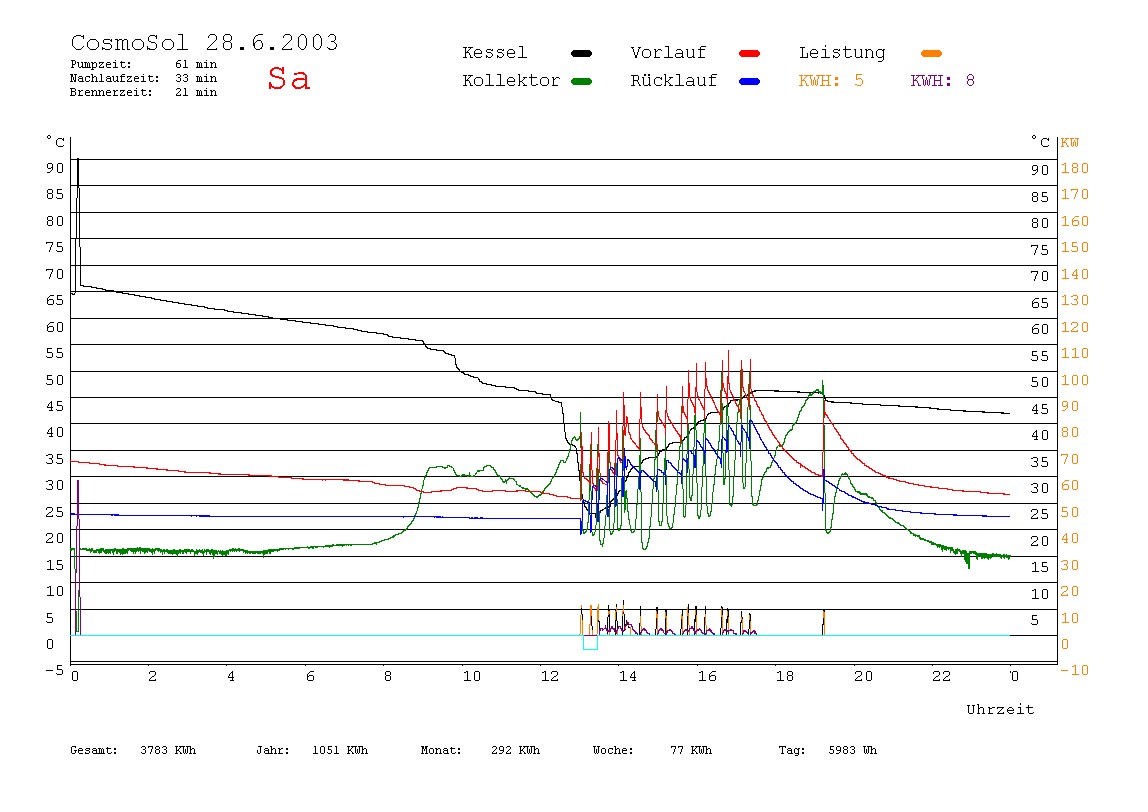Click the '-10' mark on KW axis
This screenshot has height=812, width=1148.
(1074, 670)
